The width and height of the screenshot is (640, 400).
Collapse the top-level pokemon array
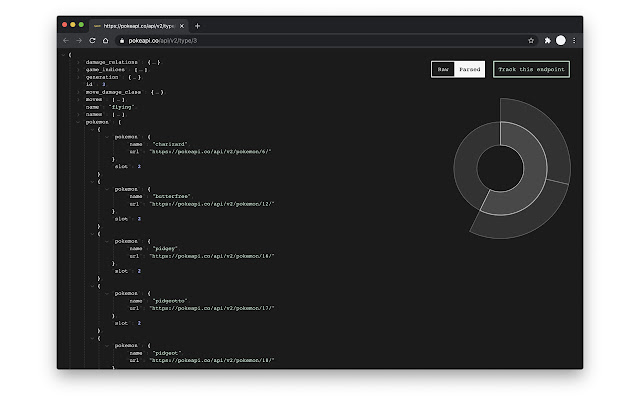[78, 122]
